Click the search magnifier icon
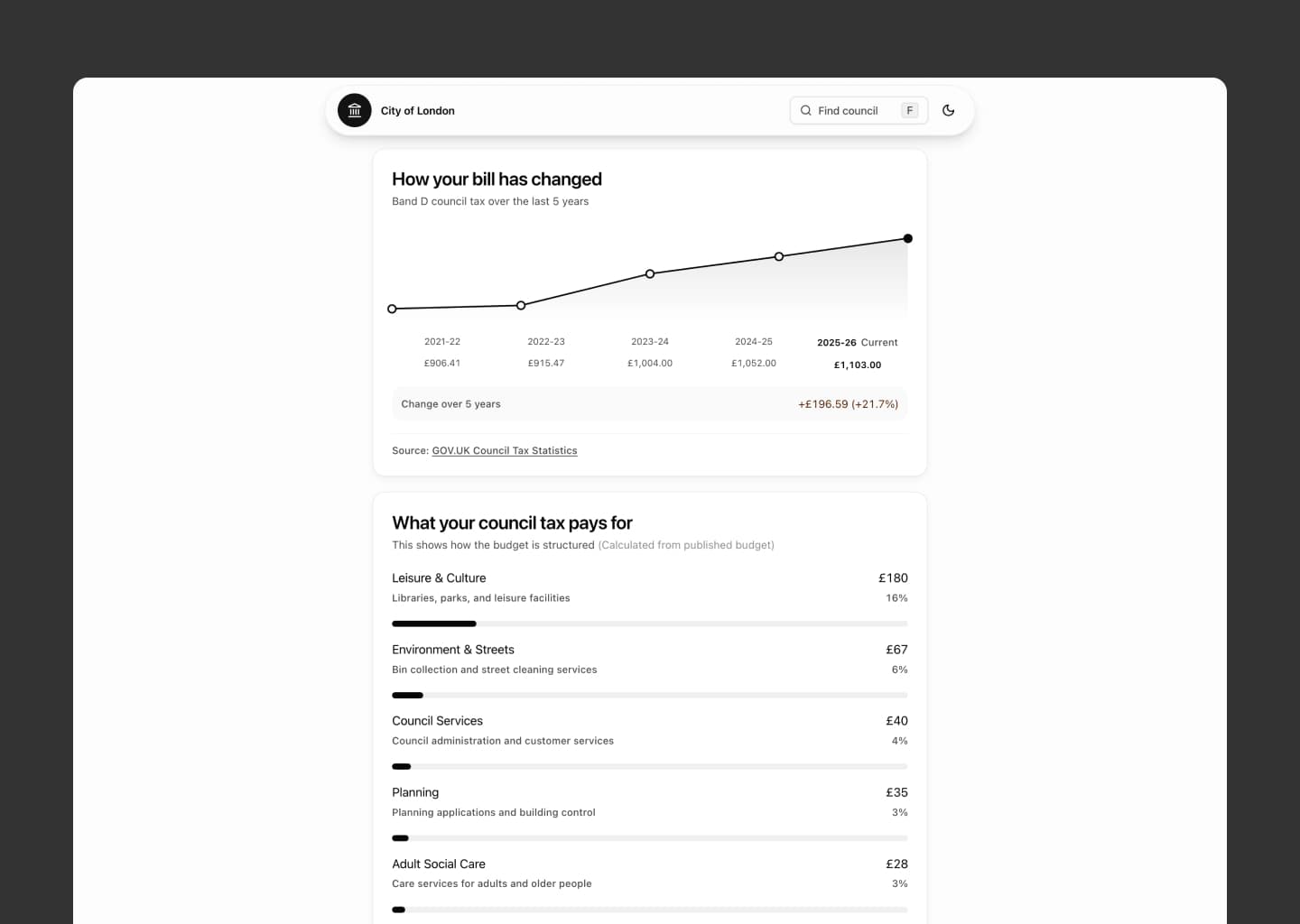 tap(805, 110)
